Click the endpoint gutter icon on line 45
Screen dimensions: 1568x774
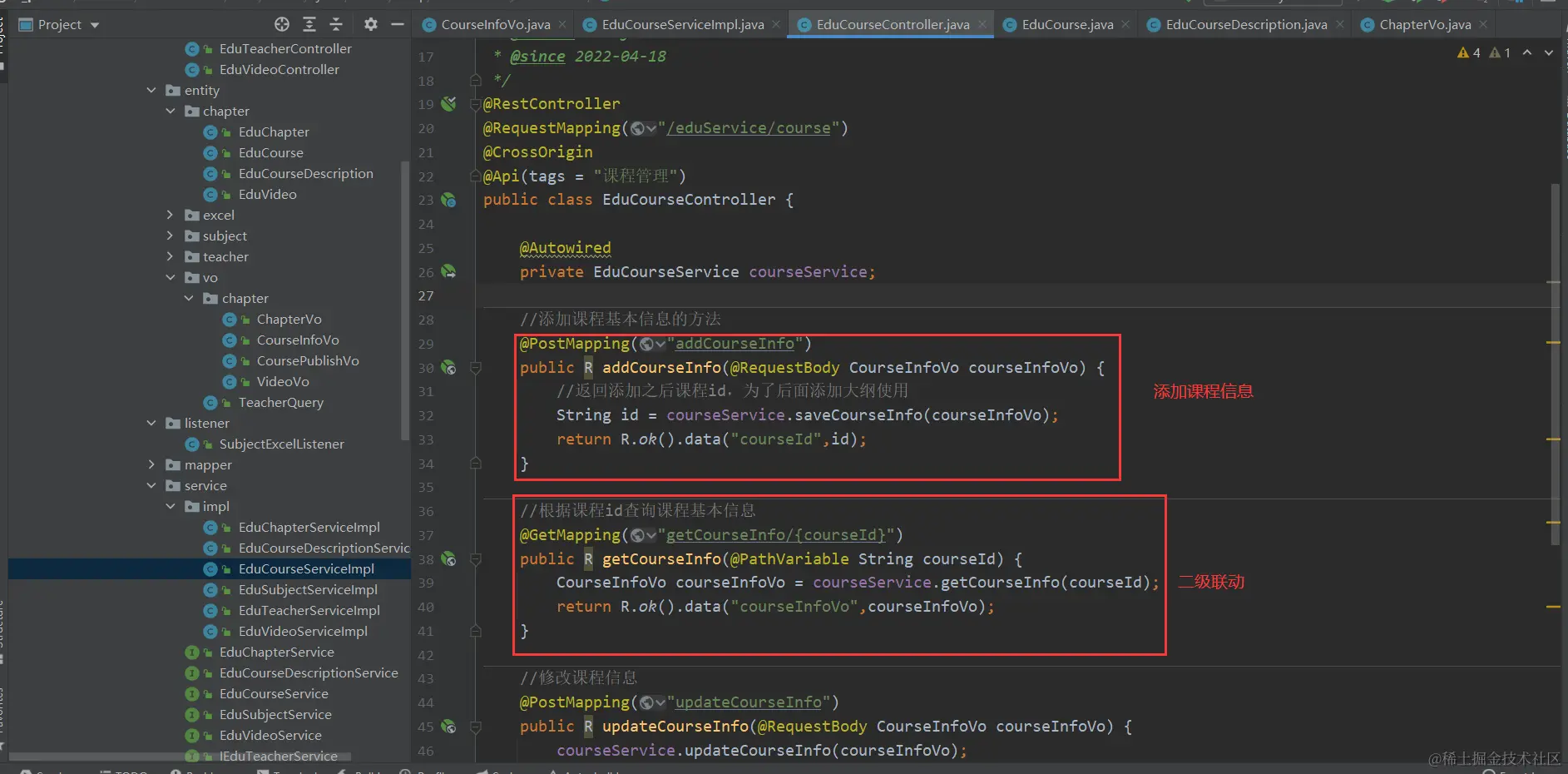pyautogui.click(x=449, y=727)
